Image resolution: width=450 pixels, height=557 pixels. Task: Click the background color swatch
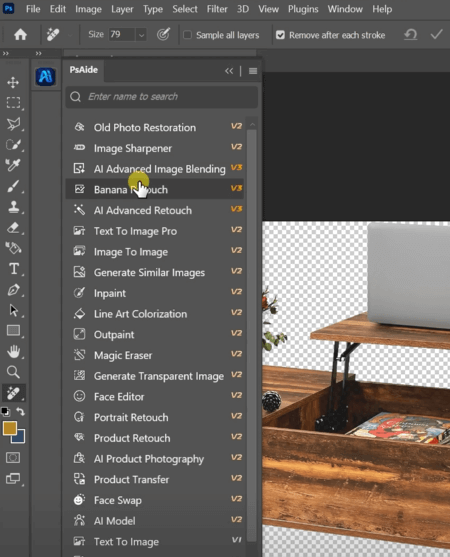pyautogui.click(x=20, y=438)
